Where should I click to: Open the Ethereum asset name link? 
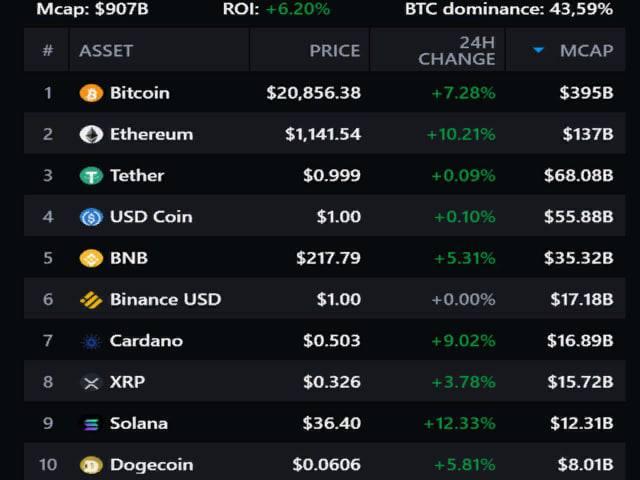pyautogui.click(x=151, y=134)
